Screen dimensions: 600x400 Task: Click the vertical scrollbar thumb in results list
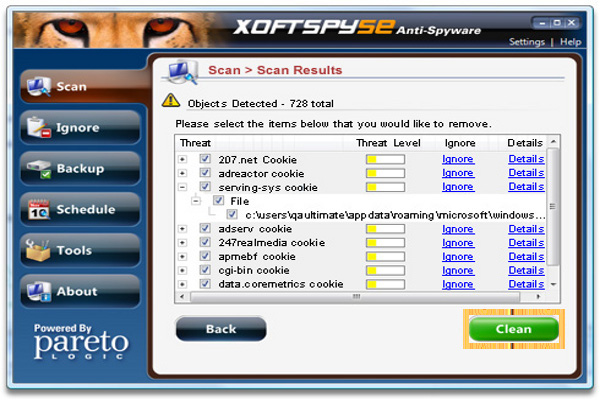[553, 207]
